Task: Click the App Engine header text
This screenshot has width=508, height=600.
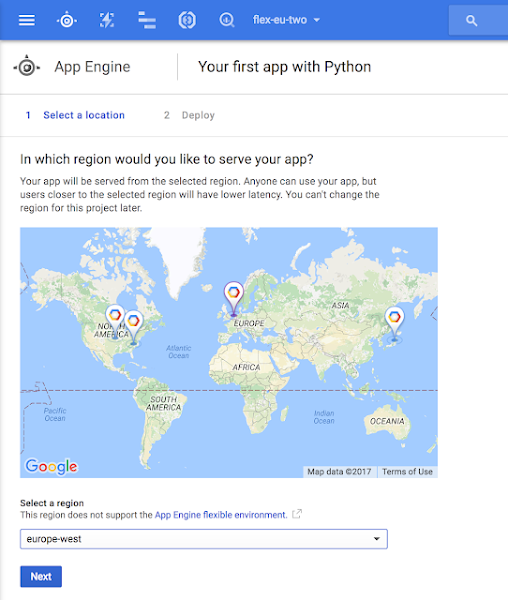Action: coord(92,67)
